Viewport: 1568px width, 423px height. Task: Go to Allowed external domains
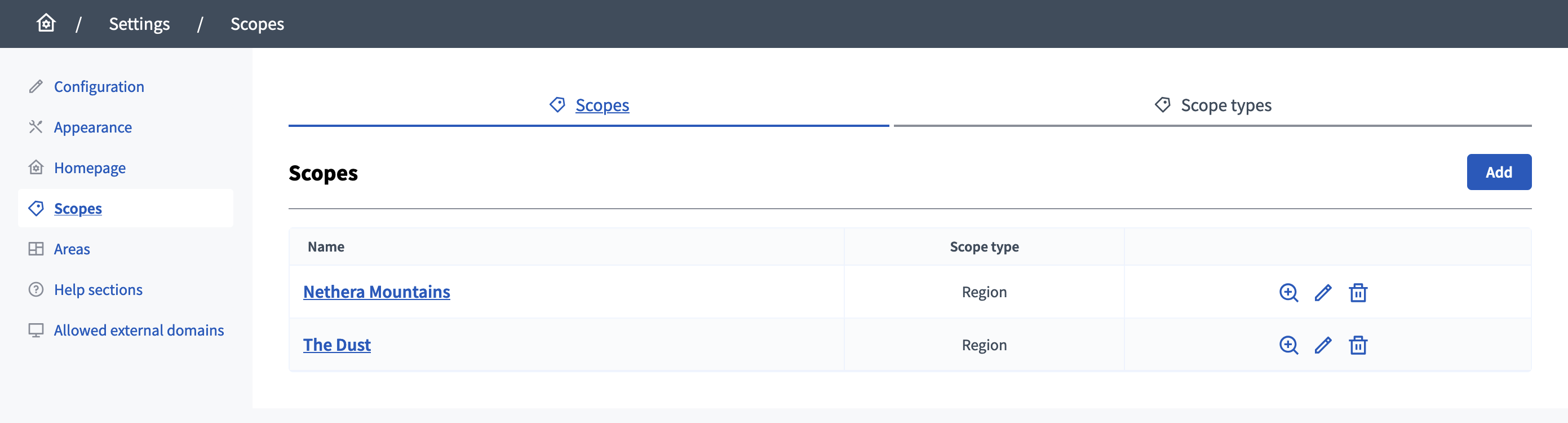pos(139,331)
